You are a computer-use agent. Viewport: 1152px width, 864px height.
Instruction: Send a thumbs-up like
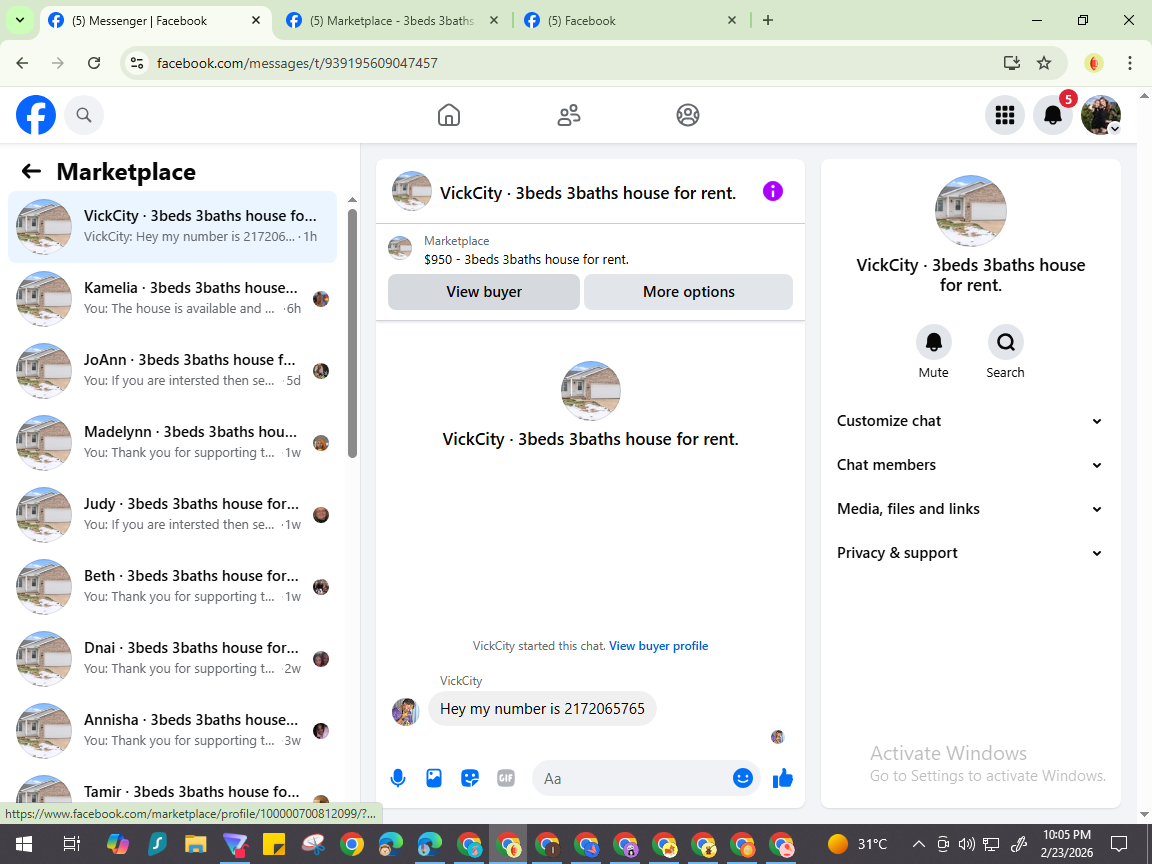783,778
